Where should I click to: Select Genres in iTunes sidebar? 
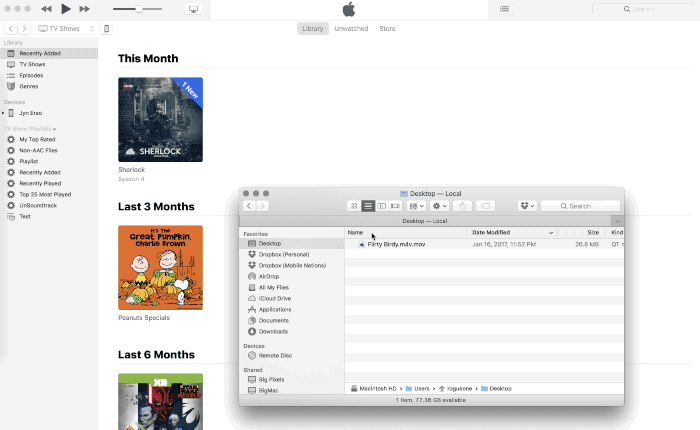coord(49,86)
